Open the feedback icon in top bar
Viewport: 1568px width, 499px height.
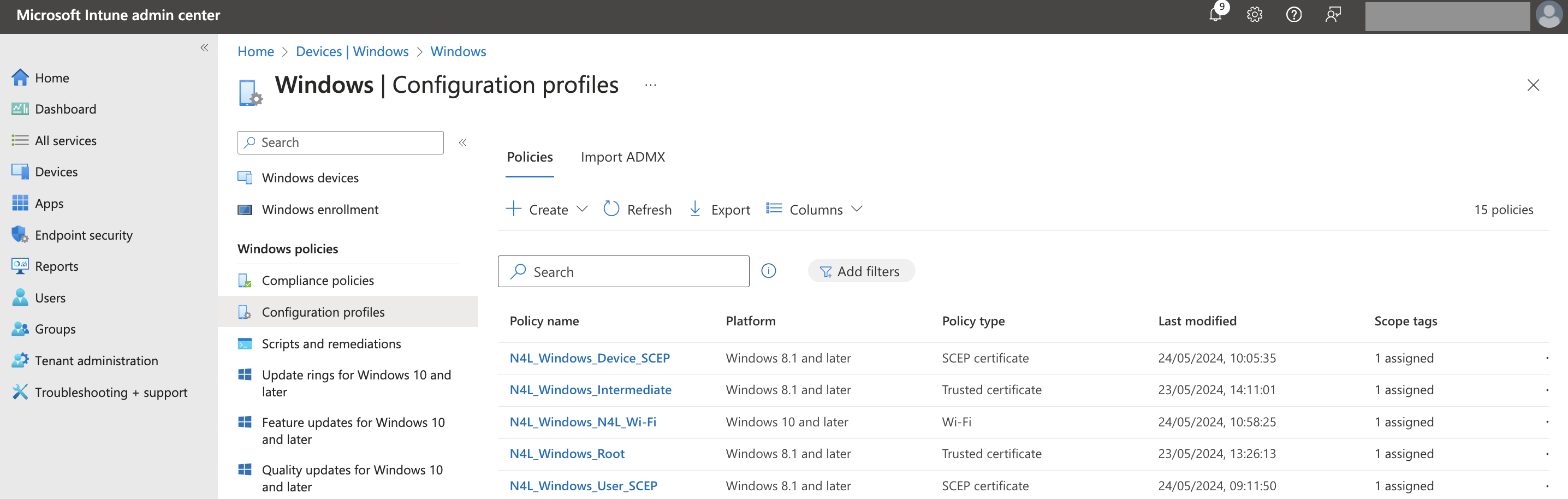[x=1333, y=14]
